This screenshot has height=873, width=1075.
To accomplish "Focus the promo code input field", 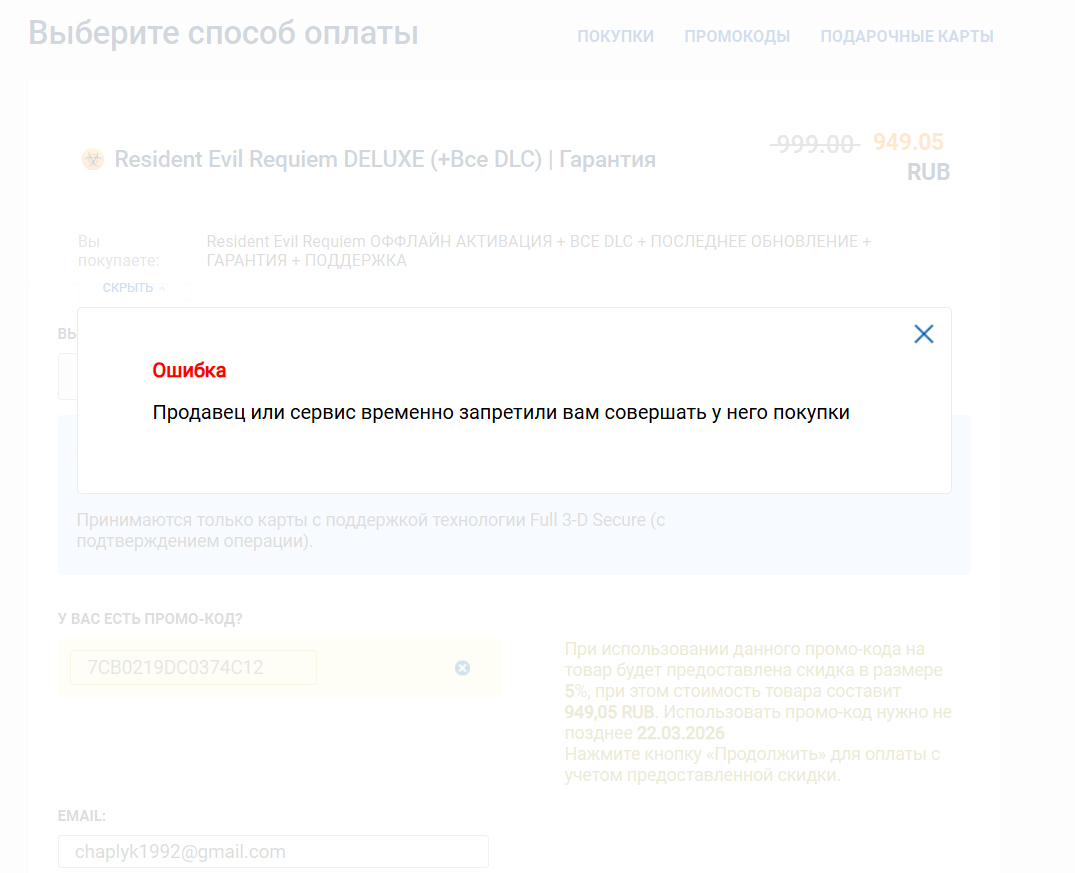I will tap(193, 667).
